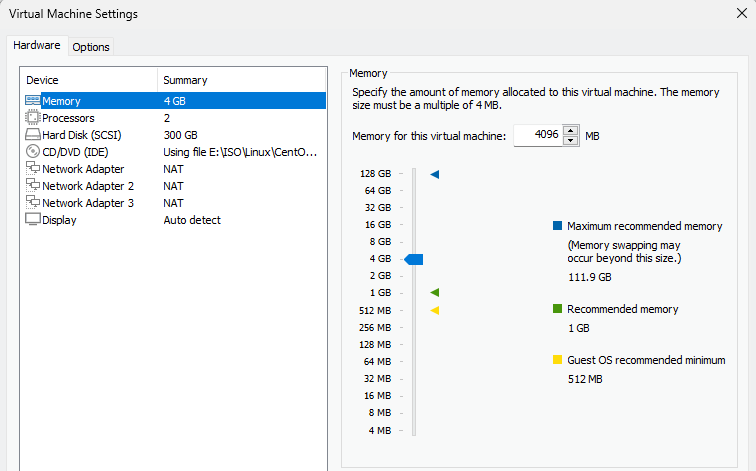Click the blue maximum recommended memory marker
The width and height of the screenshot is (756, 471).
[435, 174]
